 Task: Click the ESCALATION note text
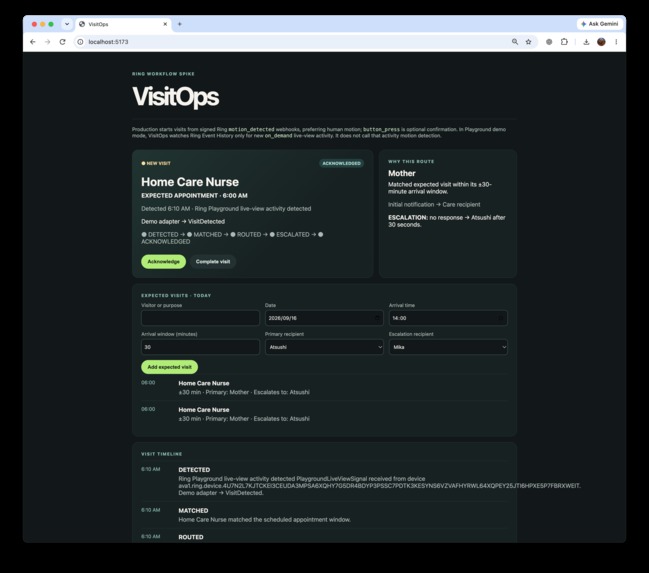(447, 221)
